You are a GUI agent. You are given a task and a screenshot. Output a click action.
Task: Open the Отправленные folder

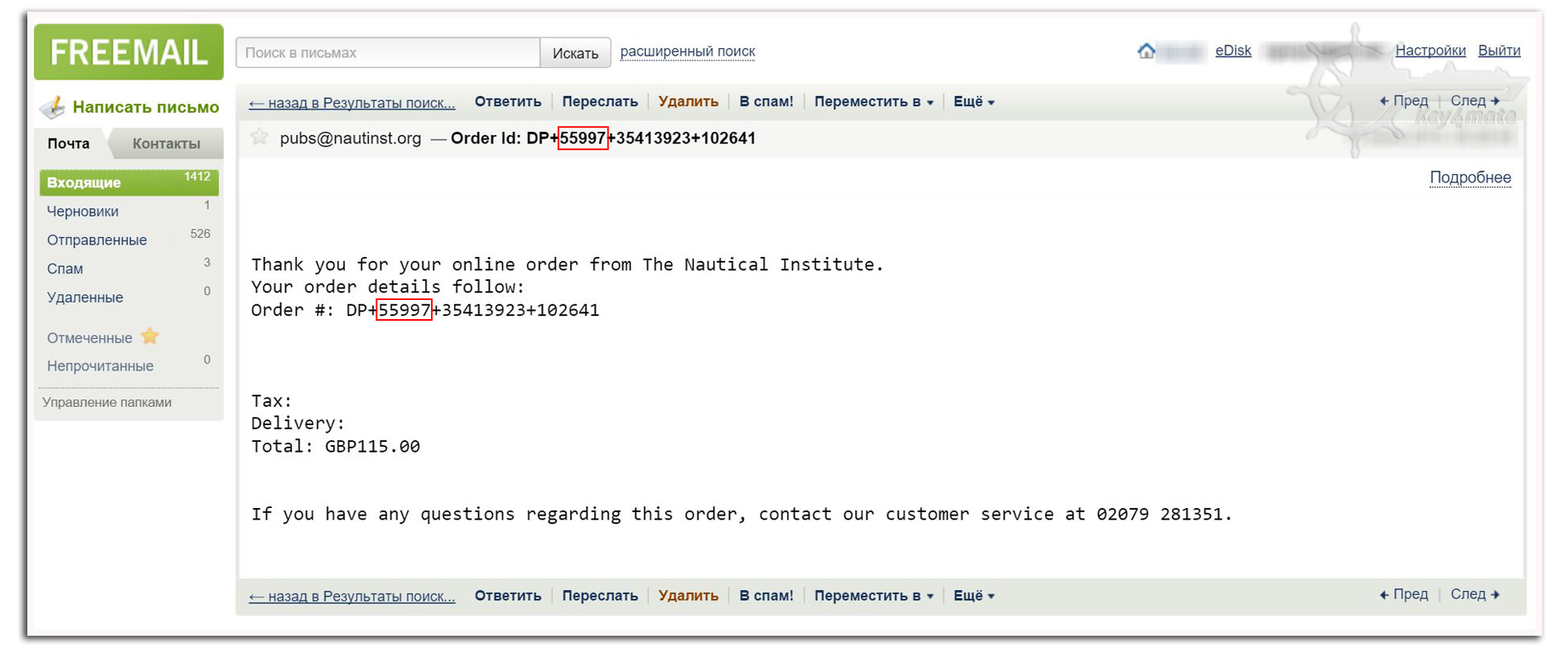[97, 240]
